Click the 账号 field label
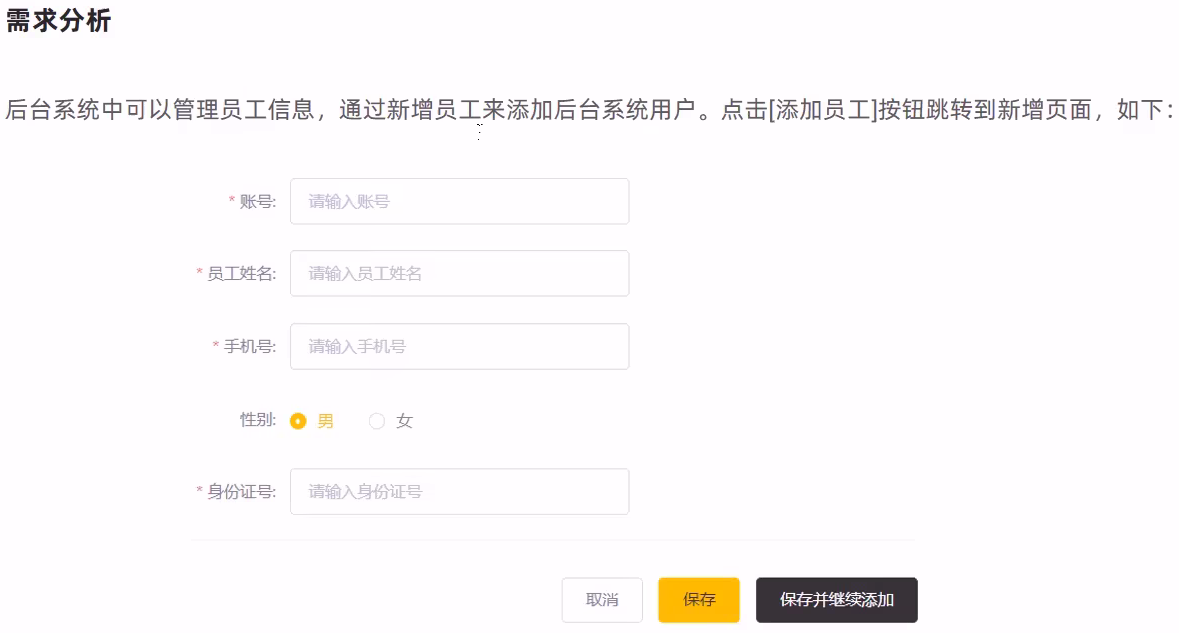The width and height of the screenshot is (1179, 633). point(258,201)
